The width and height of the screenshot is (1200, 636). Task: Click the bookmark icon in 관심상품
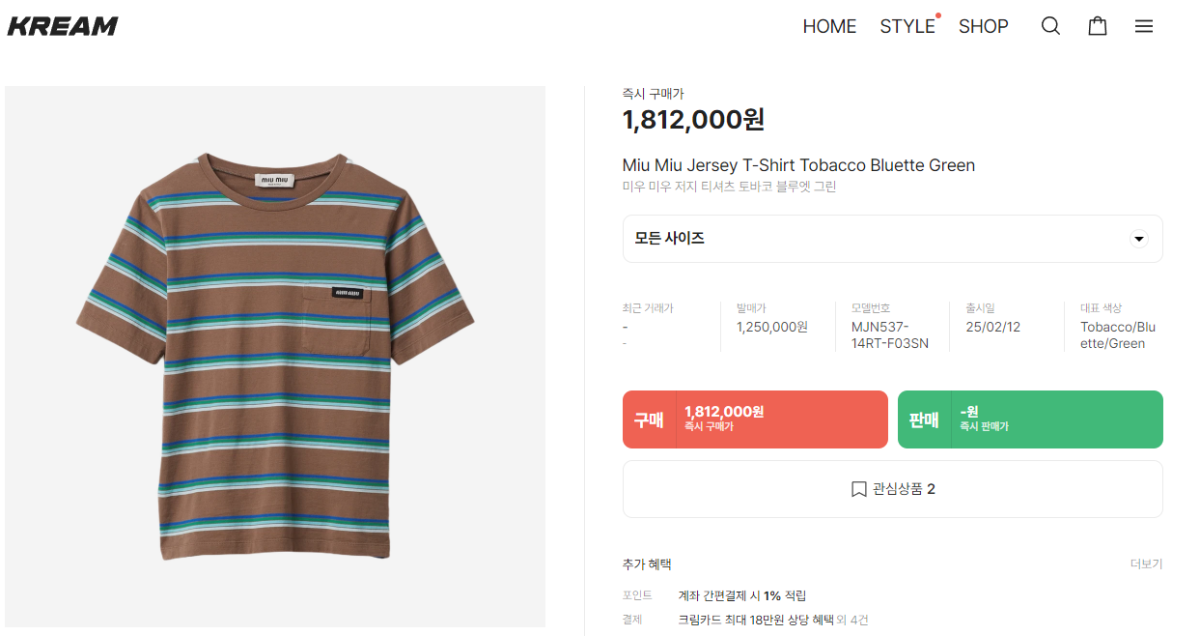coord(858,489)
